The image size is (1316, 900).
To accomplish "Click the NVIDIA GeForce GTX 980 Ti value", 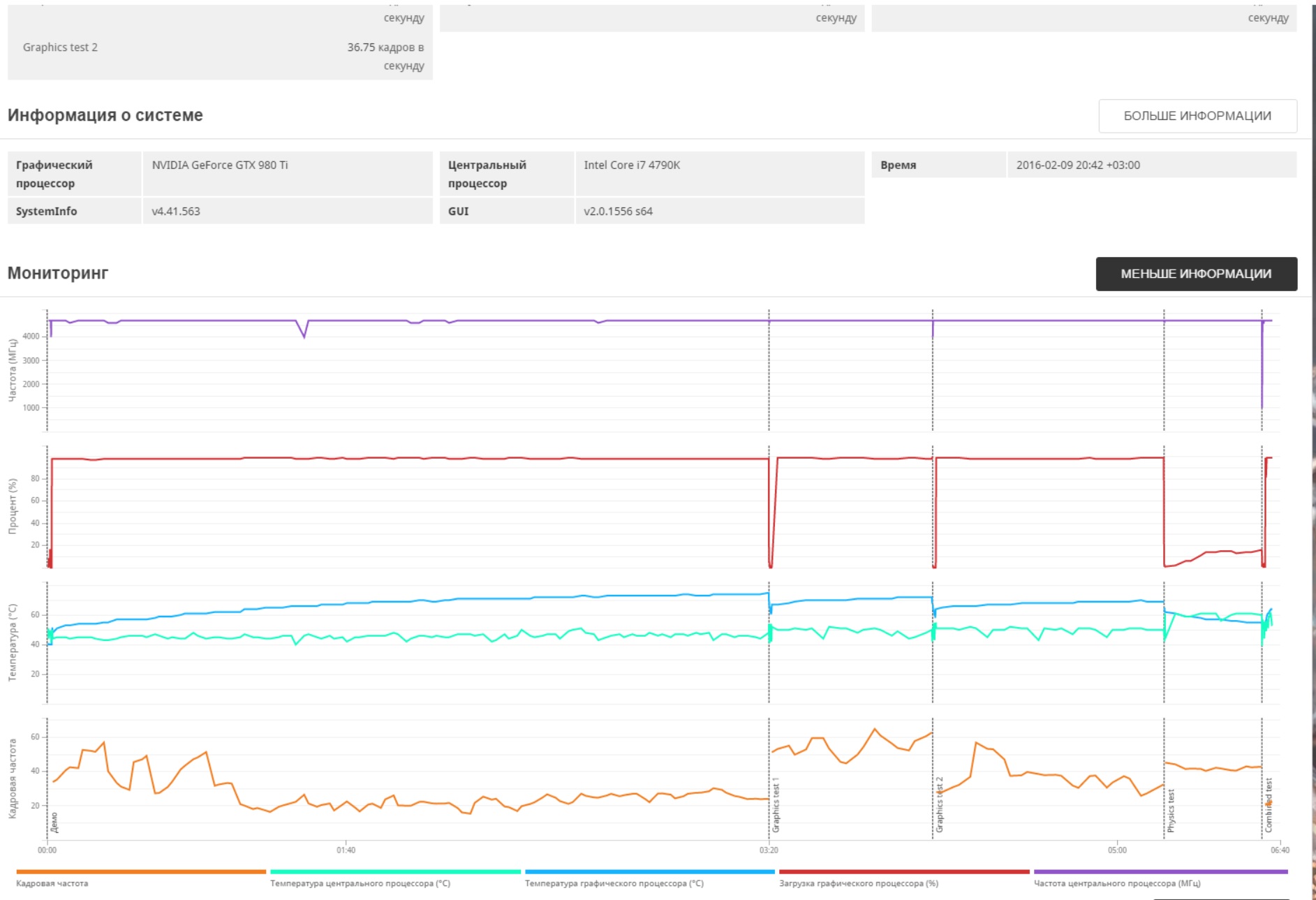I will point(220,165).
